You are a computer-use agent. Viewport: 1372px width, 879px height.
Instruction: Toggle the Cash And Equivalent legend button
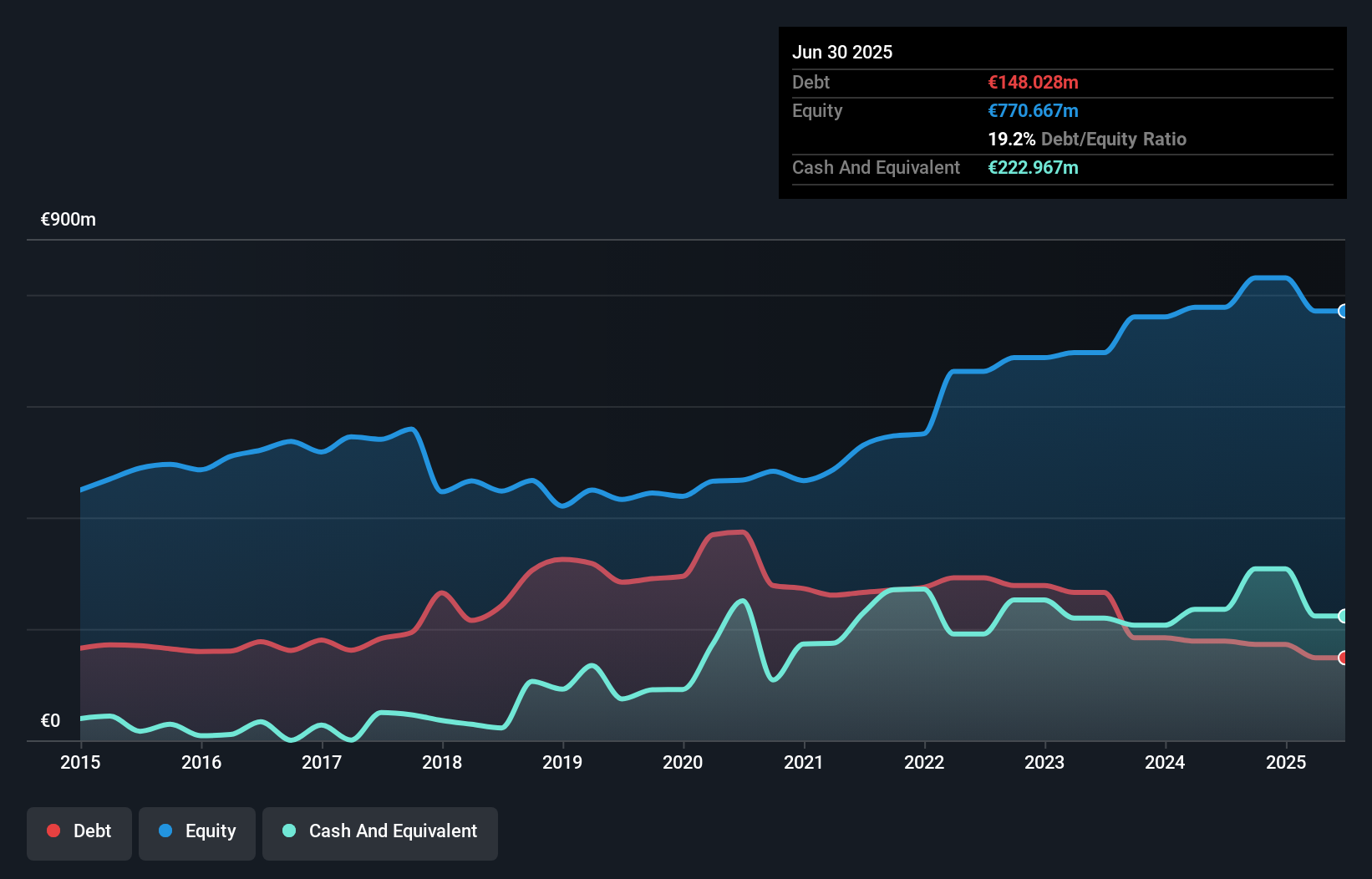click(x=380, y=831)
